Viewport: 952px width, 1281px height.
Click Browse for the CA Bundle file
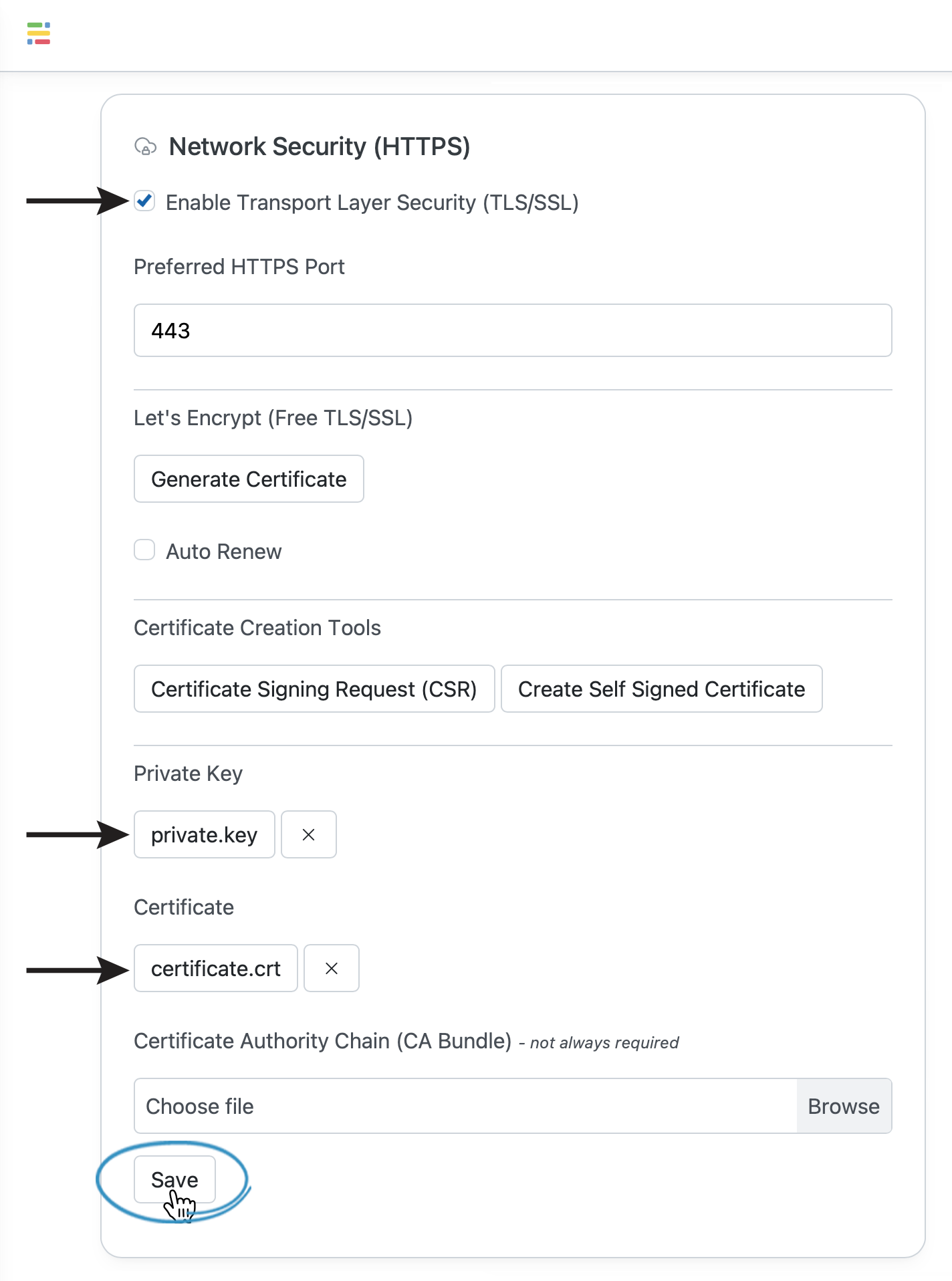point(844,1106)
